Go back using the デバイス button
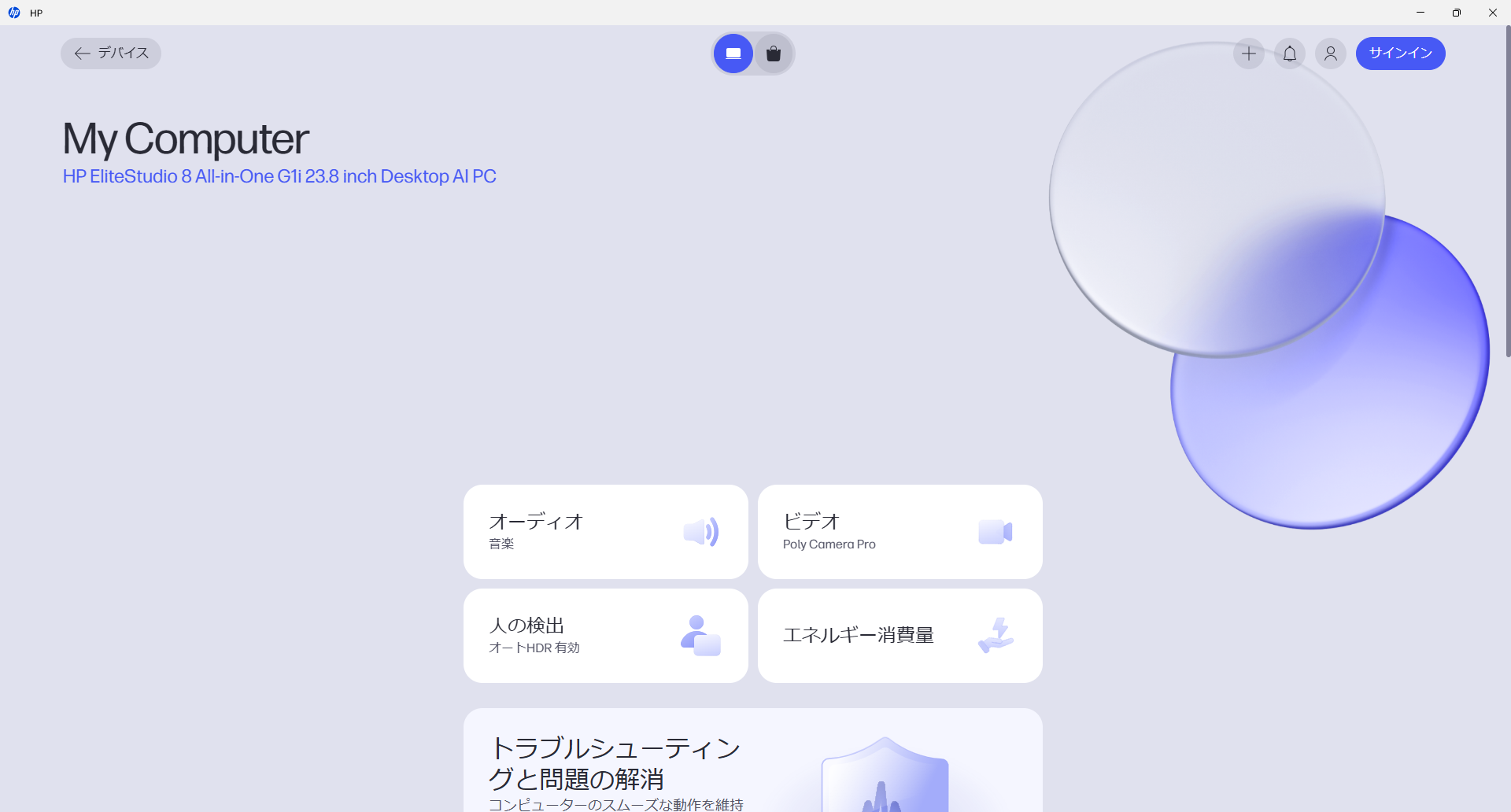 [x=111, y=54]
